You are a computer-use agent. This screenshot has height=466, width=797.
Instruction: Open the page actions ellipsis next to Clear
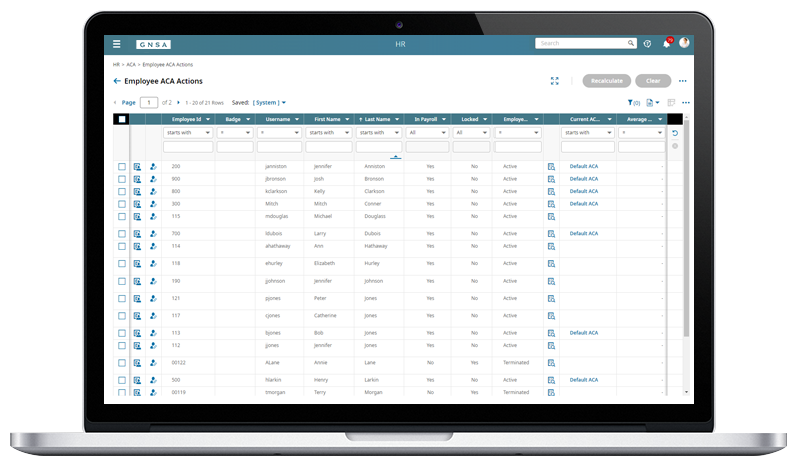click(683, 81)
